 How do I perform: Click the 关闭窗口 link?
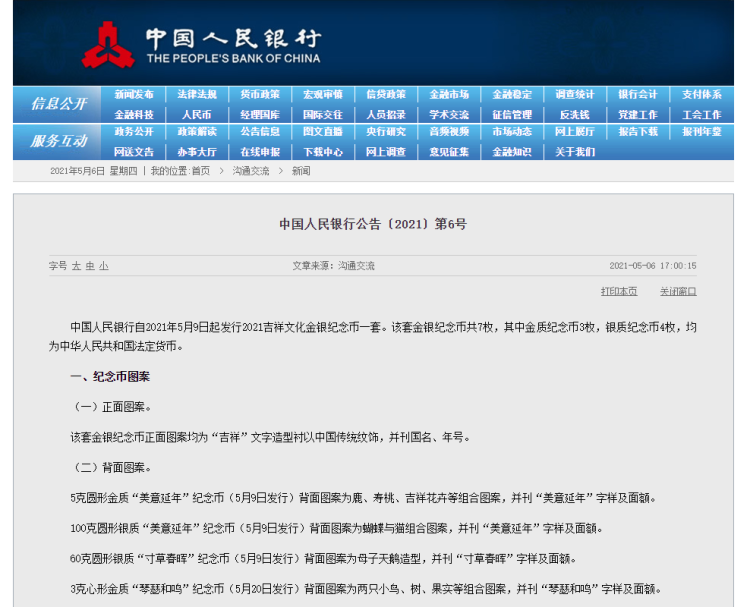(678, 291)
